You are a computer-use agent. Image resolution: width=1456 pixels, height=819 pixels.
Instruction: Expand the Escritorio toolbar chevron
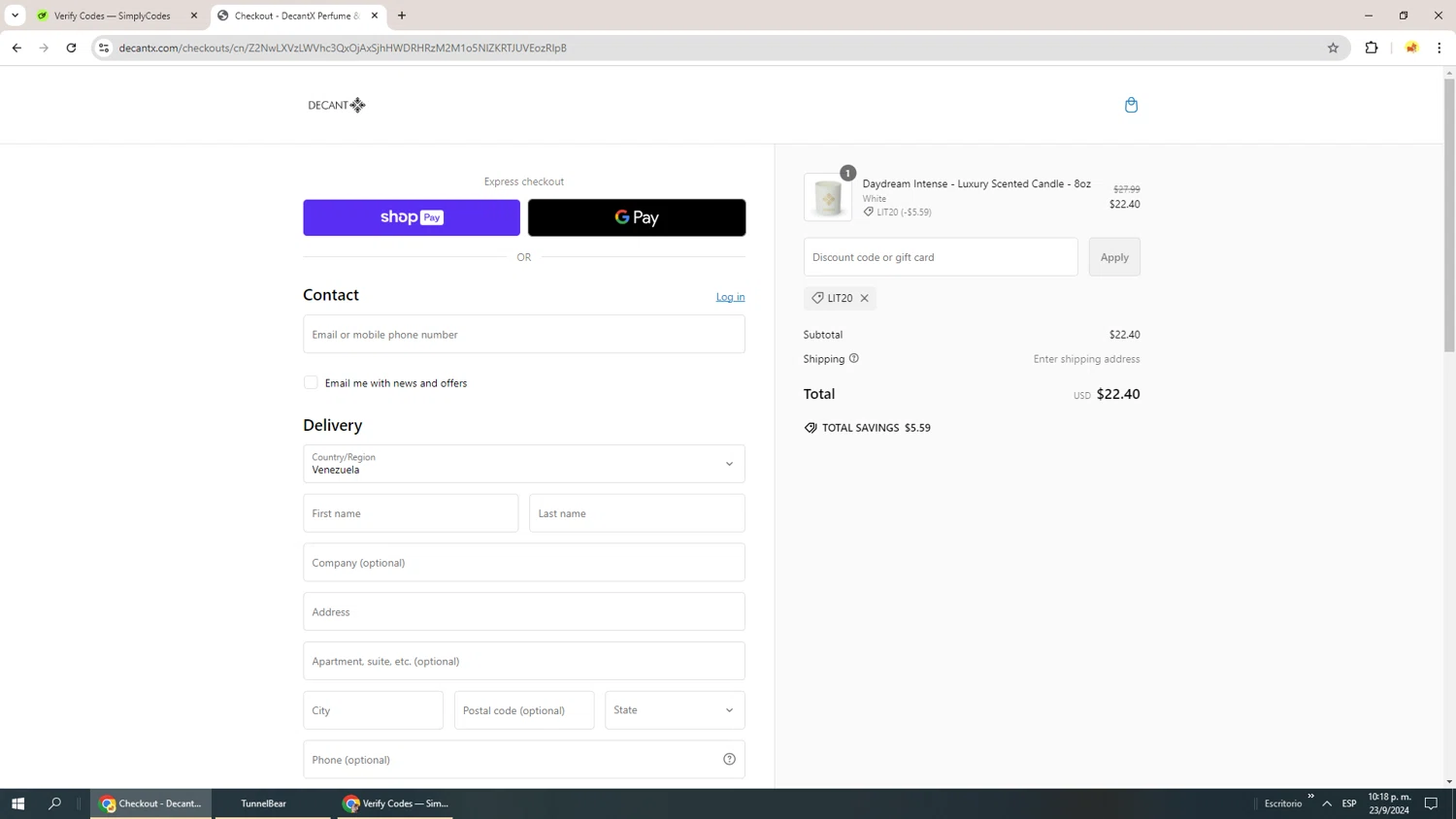[x=1310, y=797]
